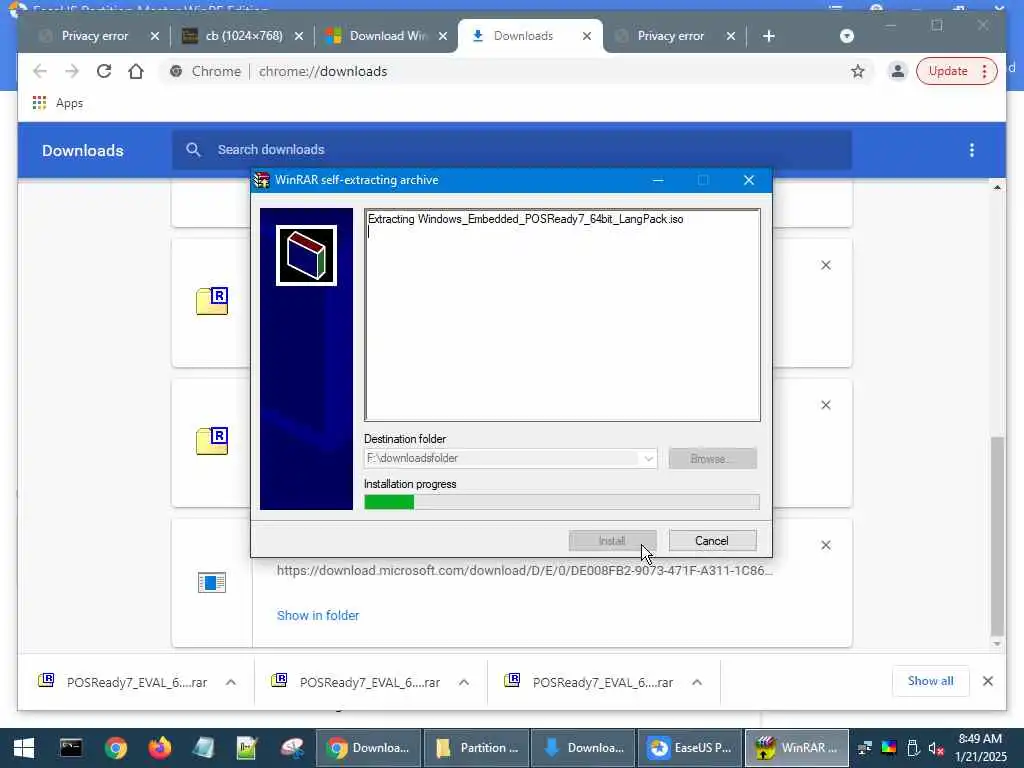Open Windows Start menu
1024x768 pixels.
(24, 748)
